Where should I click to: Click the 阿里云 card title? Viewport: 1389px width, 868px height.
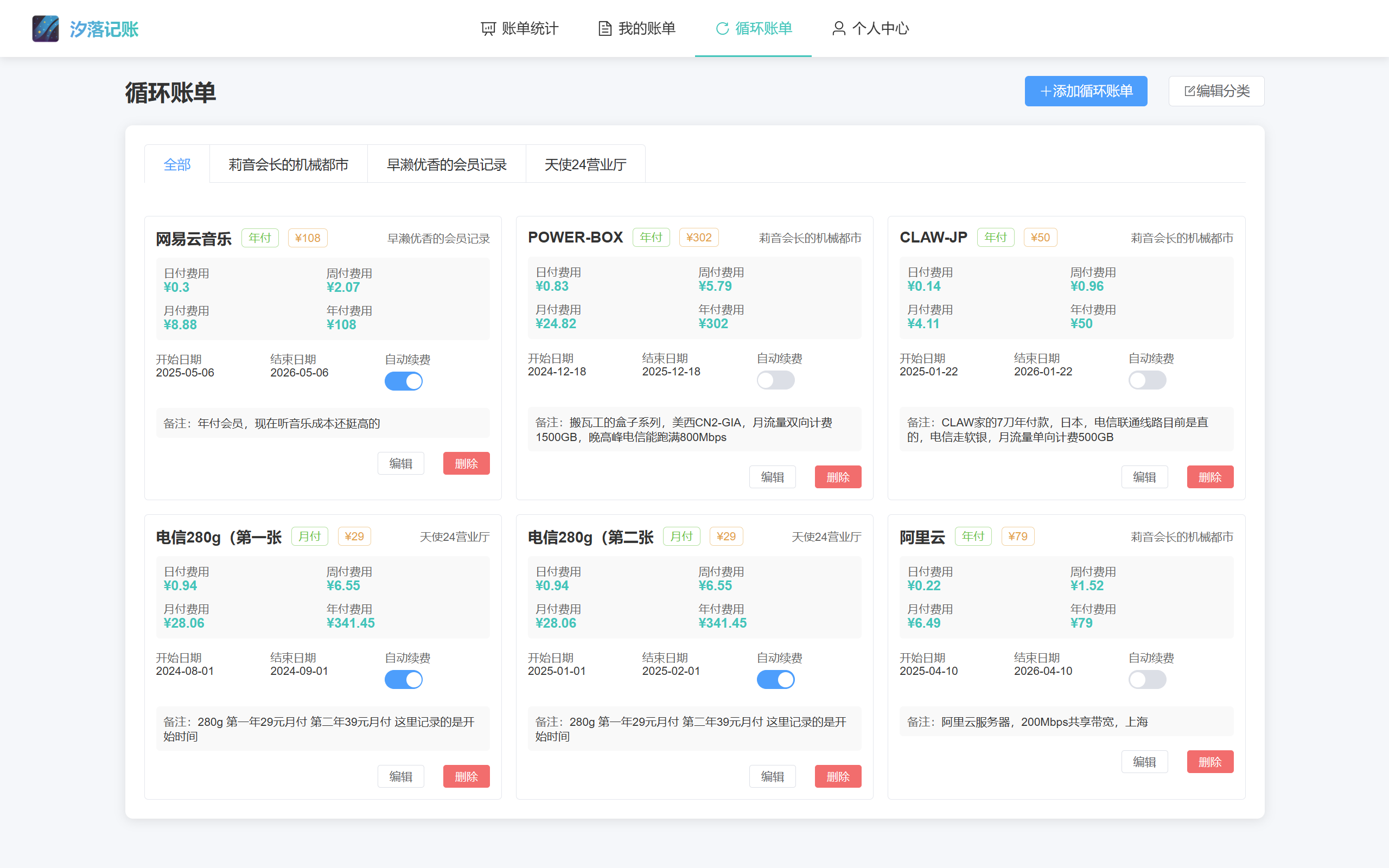(x=922, y=537)
